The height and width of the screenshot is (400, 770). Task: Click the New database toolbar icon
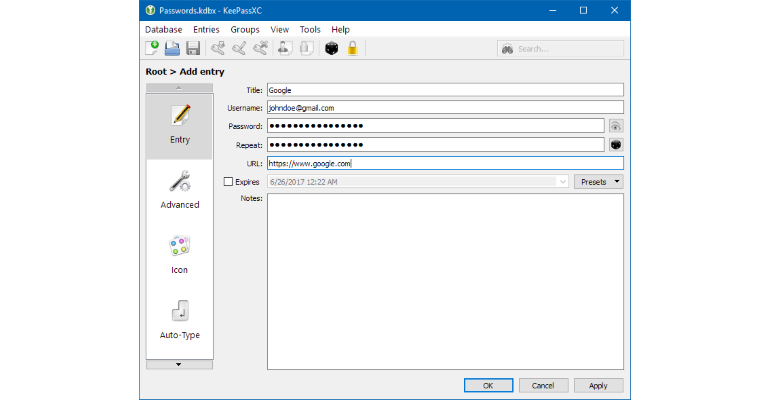(x=152, y=48)
